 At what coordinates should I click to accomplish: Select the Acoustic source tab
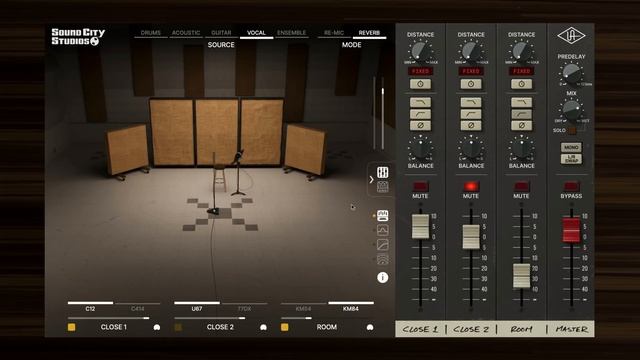pos(186,33)
